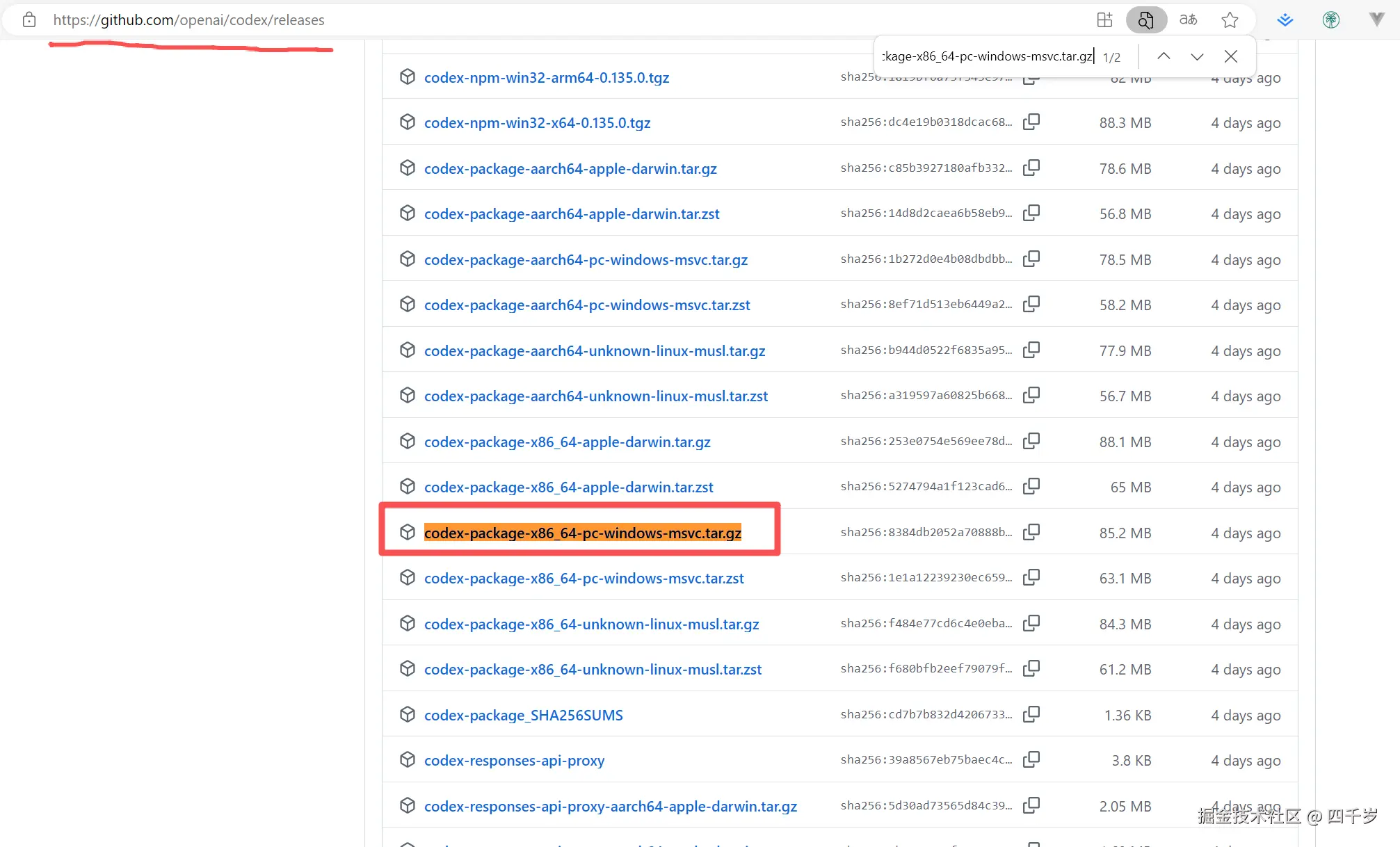The width and height of the screenshot is (1400, 847).
Task: Copy sha256 of x86_64-apple-darwin.tar.gz package
Action: pos(1031,441)
